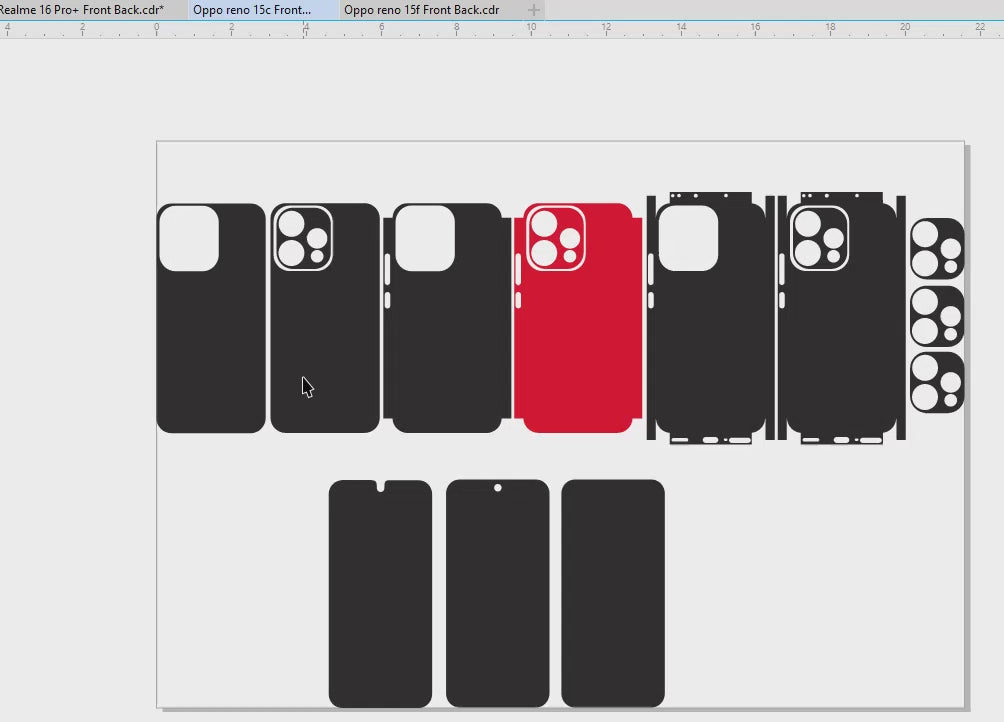The height and width of the screenshot is (722, 1004).
Task: Click the horizontal ruler at the 10 mark
Action: (531, 30)
